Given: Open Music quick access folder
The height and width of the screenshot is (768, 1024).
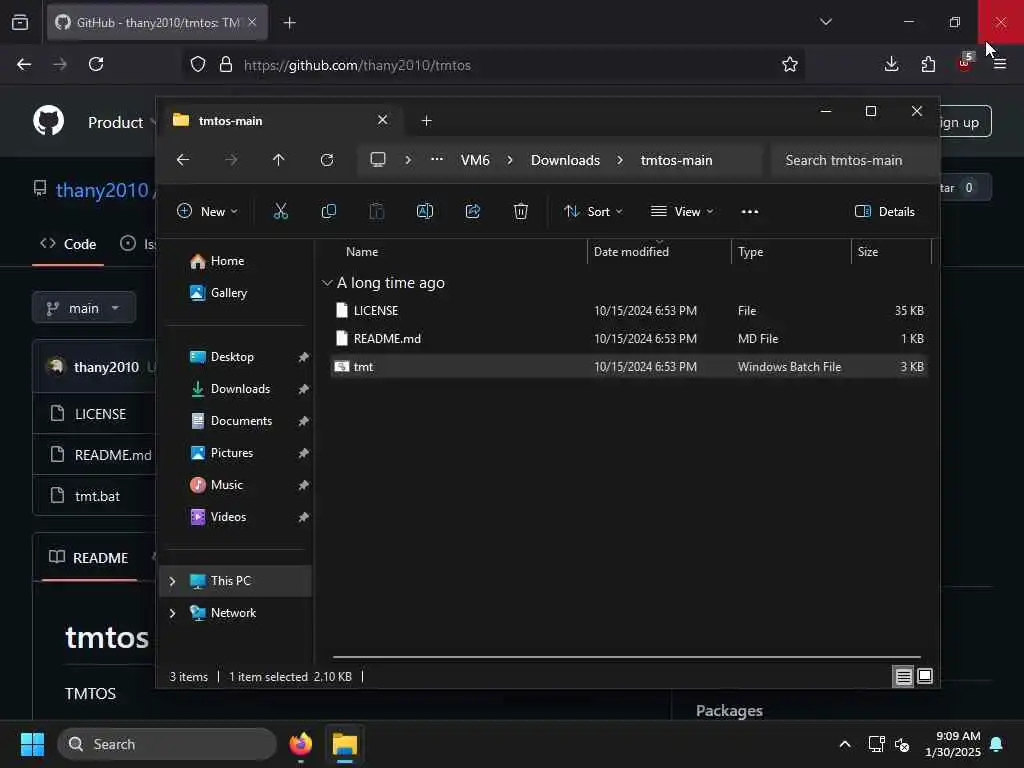Looking at the screenshot, I should click(x=227, y=485).
